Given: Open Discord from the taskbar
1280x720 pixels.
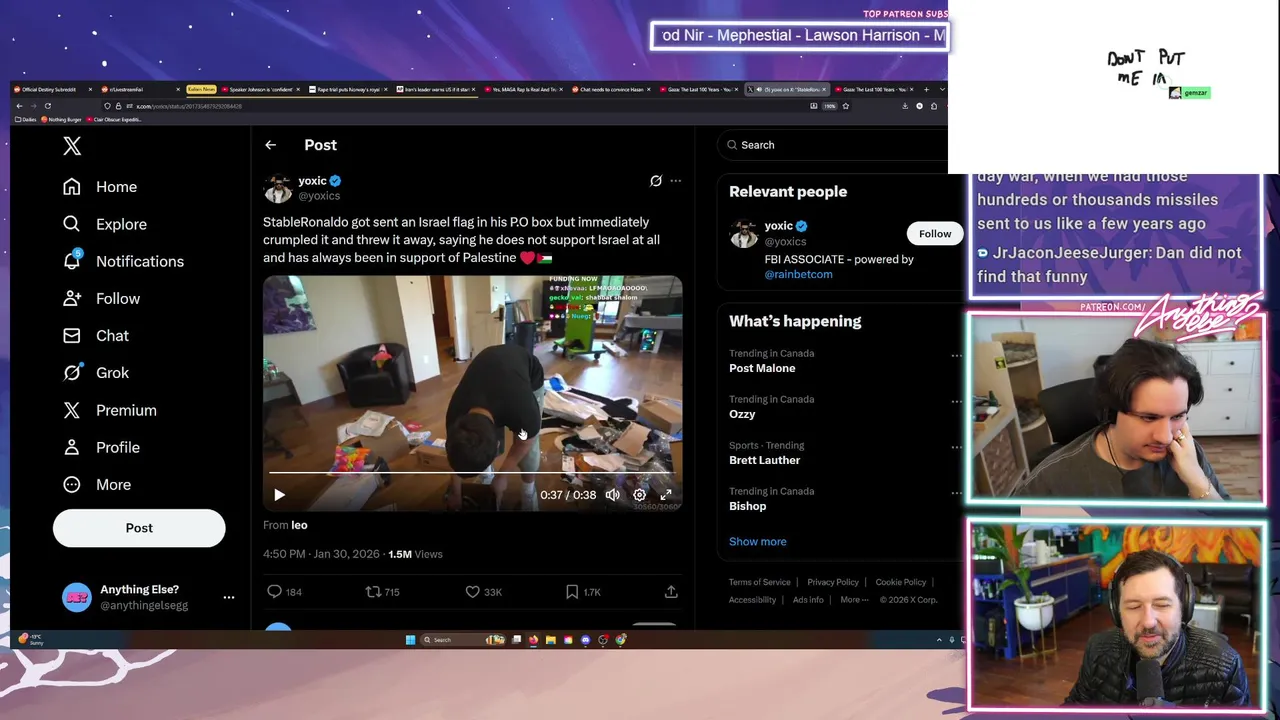Looking at the screenshot, I should tap(586, 640).
